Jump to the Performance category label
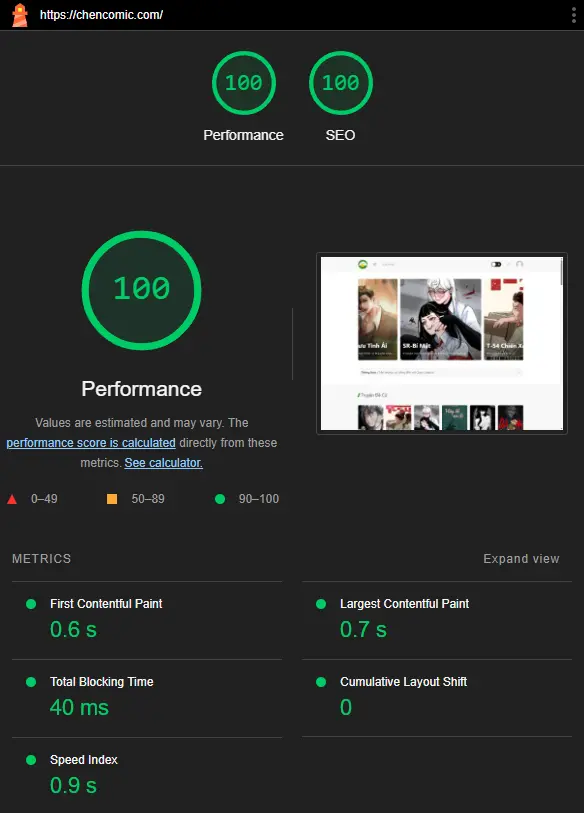Viewport: 584px width, 813px height. click(x=243, y=135)
